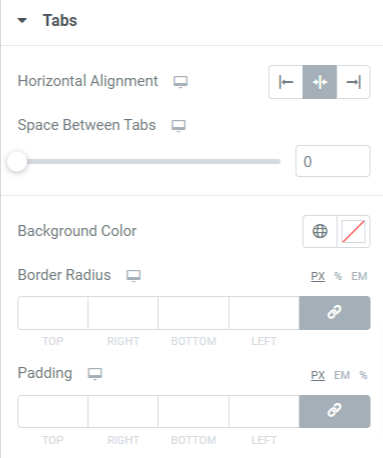Image resolution: width=383 pixels, height=458 pixels.
Task: Open responsive device icon for Space Between Tabs
Action: point(178,126)
